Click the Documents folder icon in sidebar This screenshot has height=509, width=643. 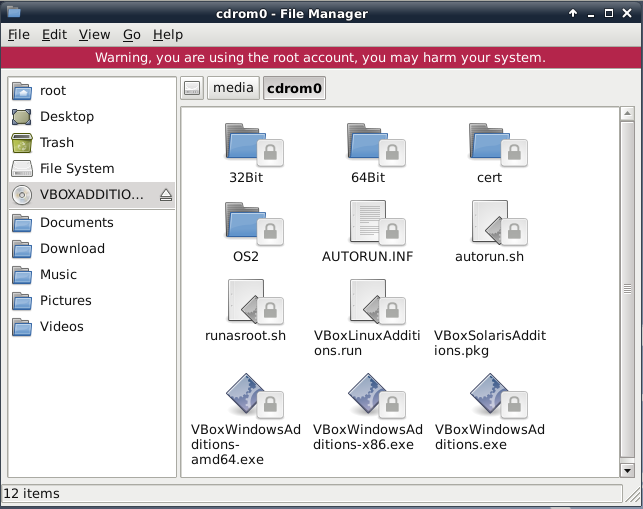[x=22, y=223]
